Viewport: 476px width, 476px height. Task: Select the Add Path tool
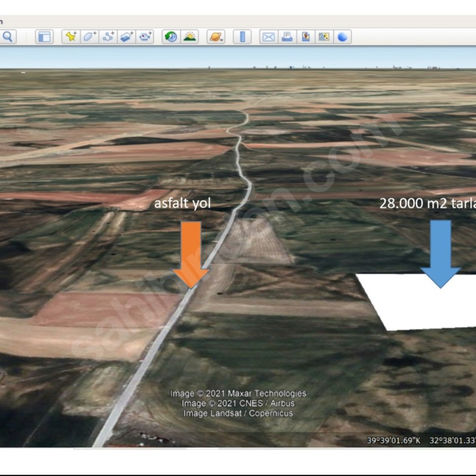point(108,37)
